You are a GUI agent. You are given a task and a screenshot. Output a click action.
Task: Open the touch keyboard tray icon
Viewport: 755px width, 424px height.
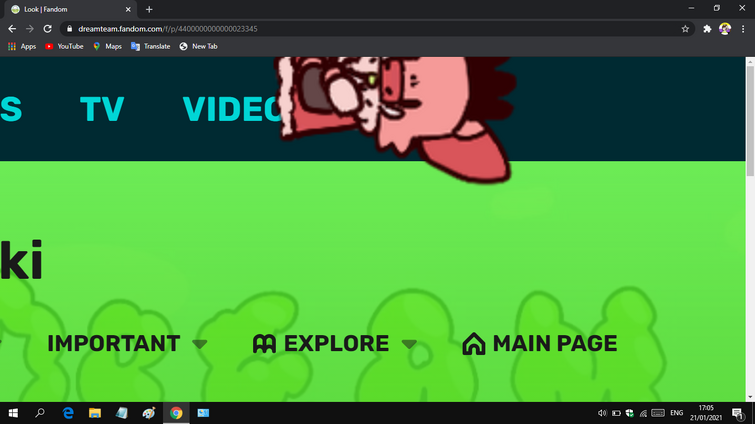pos(658,413)
